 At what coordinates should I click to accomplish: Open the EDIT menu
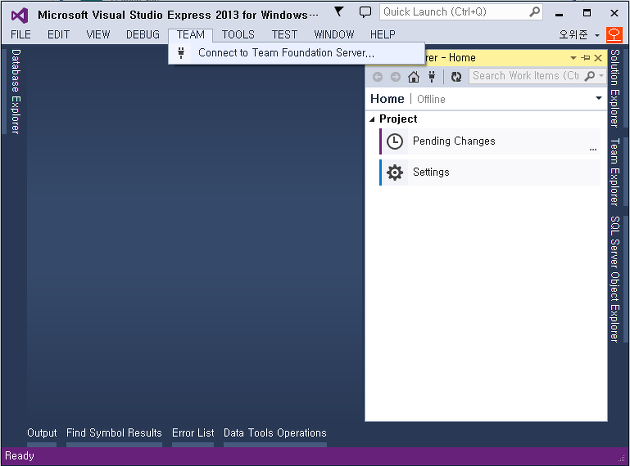[x=58, y=35]
